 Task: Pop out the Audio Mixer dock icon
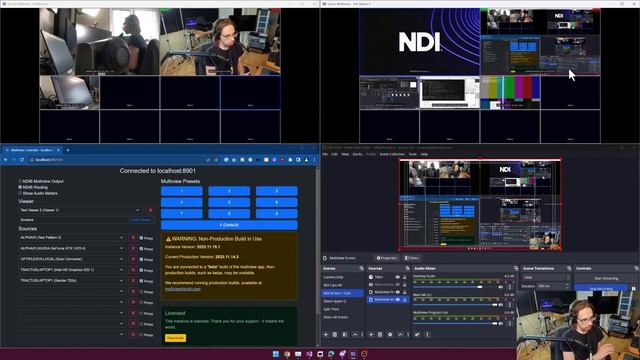pos(516,269)
